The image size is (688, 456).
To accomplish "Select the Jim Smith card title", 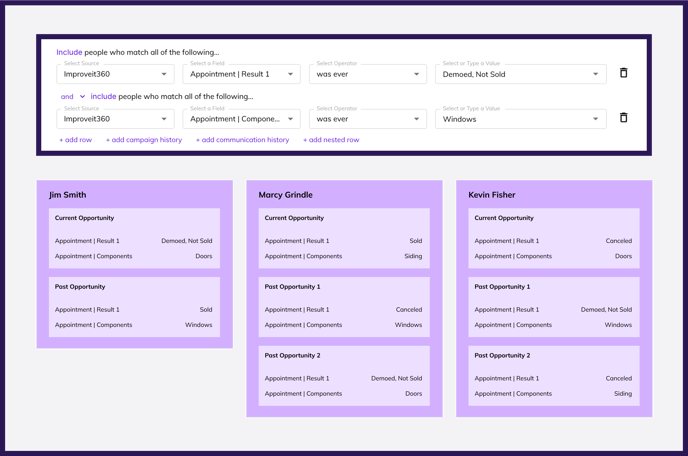I will coord(68,195).
